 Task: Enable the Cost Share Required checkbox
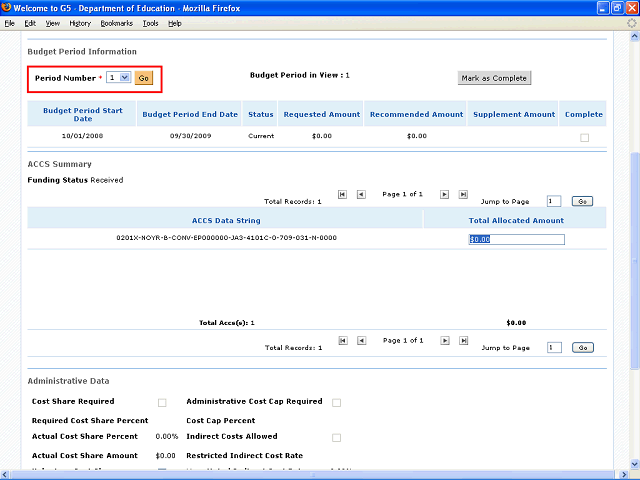point(162,403)
